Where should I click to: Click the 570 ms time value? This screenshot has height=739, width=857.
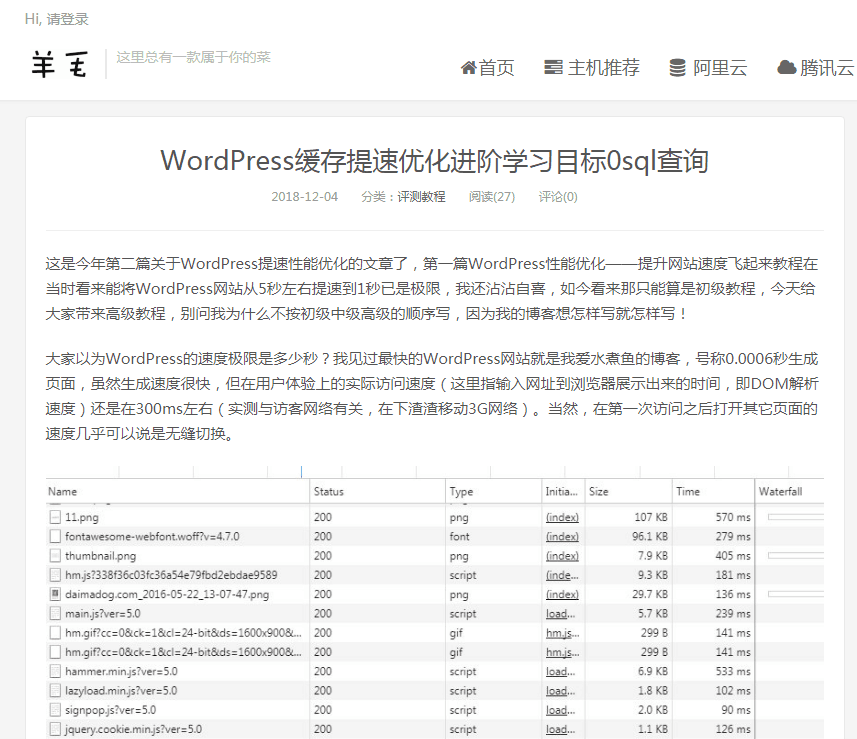tap(733, 517)
